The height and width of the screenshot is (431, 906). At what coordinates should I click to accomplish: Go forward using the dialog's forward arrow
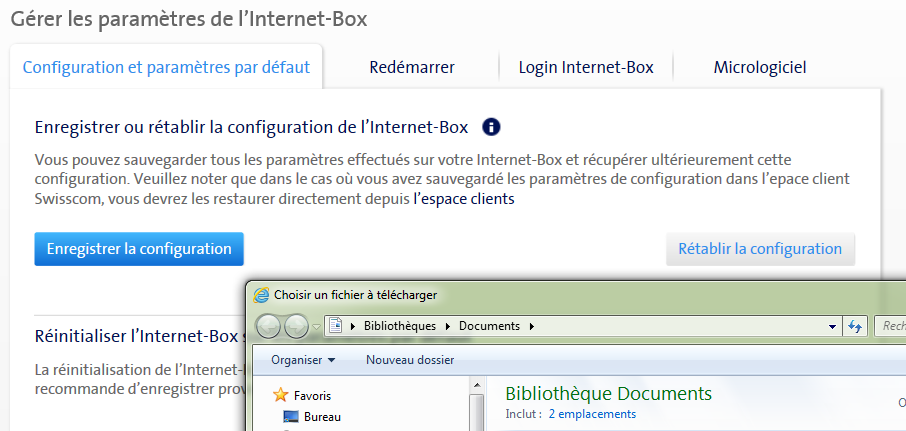(296, 326)
